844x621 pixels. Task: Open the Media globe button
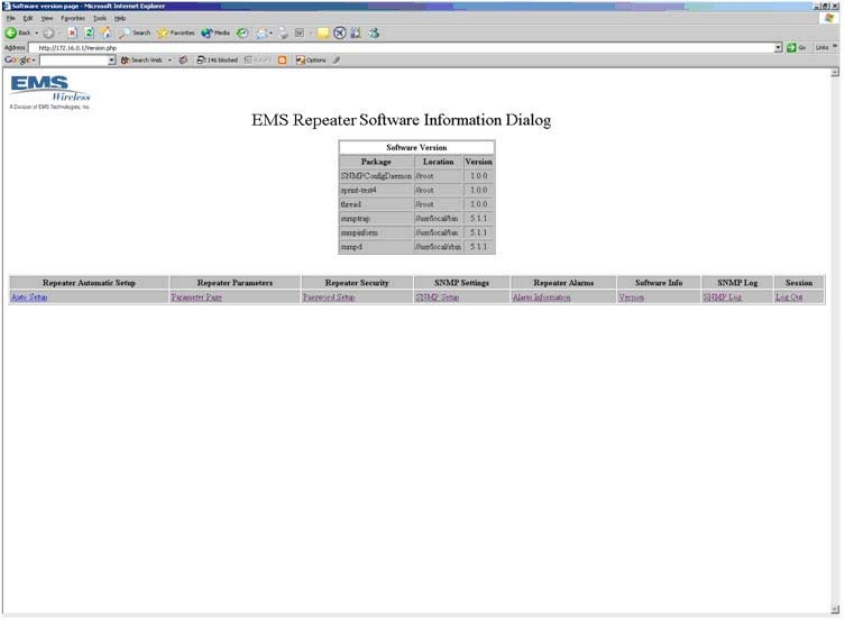(x=215, y=33)
